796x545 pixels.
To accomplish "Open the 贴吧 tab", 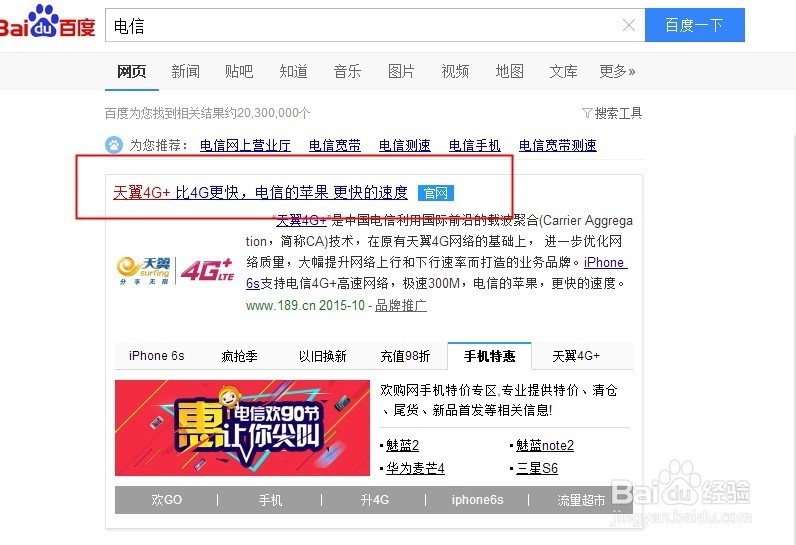I will pyautogui.click(x=239, y=72).
